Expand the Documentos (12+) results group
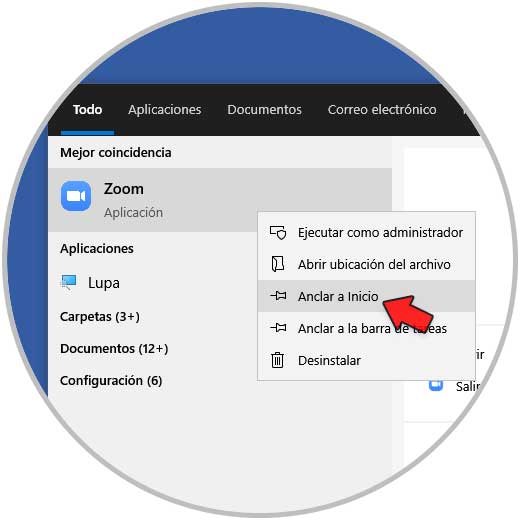Screen dimensions: 520x520 [x=114, y=349]
